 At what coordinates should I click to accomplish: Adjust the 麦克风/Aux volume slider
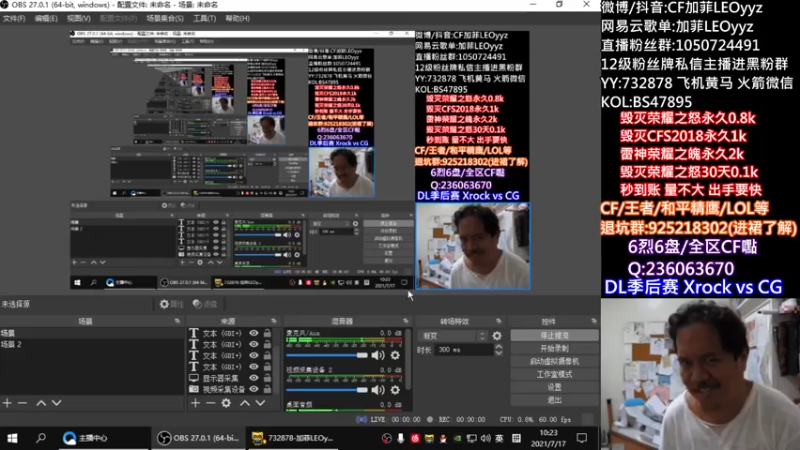327,355
